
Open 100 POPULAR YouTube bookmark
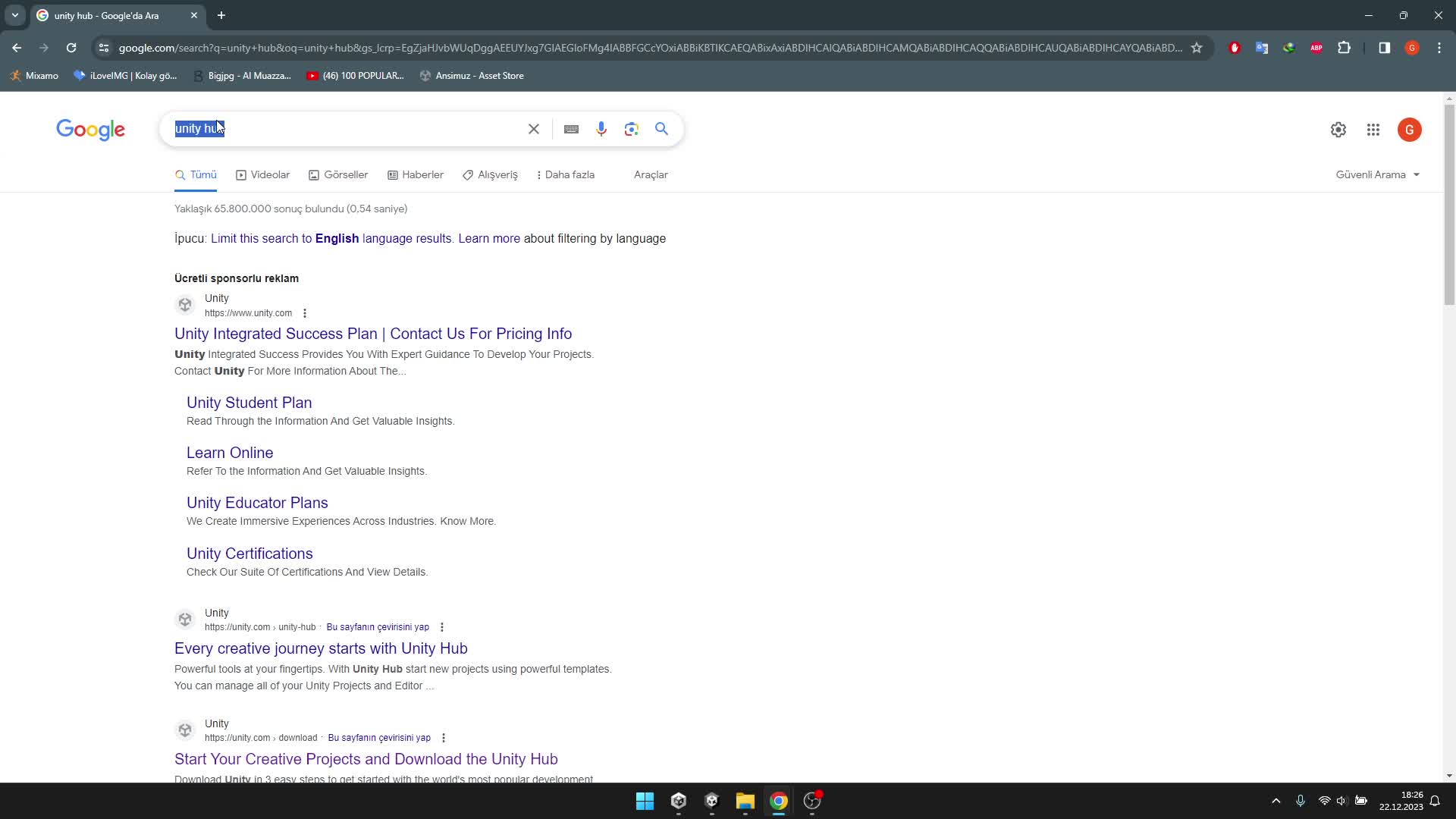pyautogui.click(x=355, y=76)
